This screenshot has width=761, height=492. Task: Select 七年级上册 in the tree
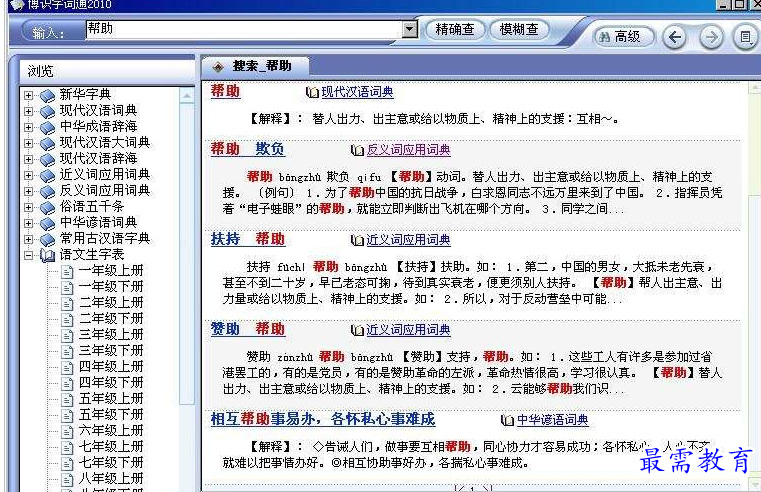coord(111,447)
